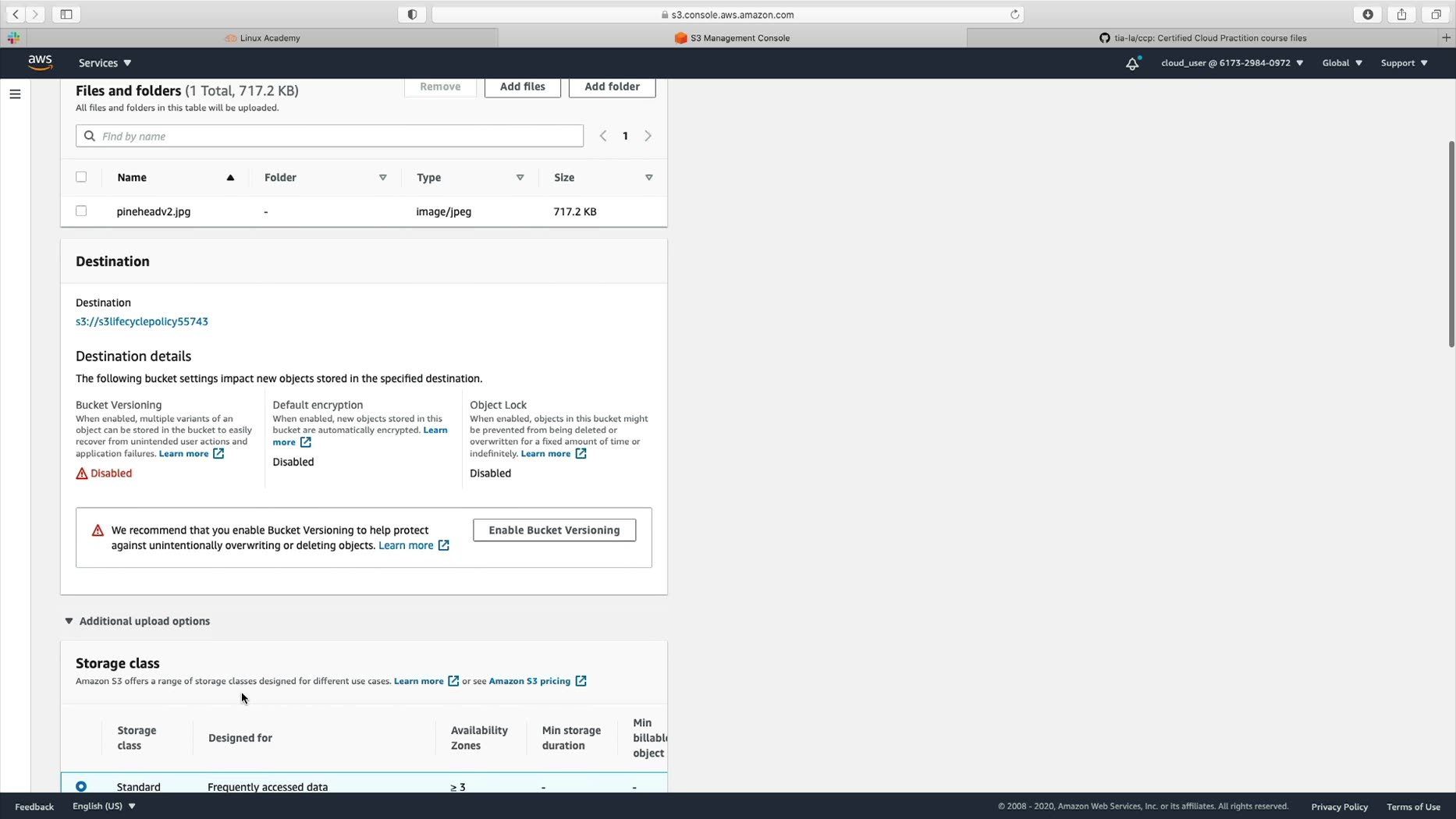Select all files with header checkbox
Screen dimensions: 1456x819
point(81,177)
